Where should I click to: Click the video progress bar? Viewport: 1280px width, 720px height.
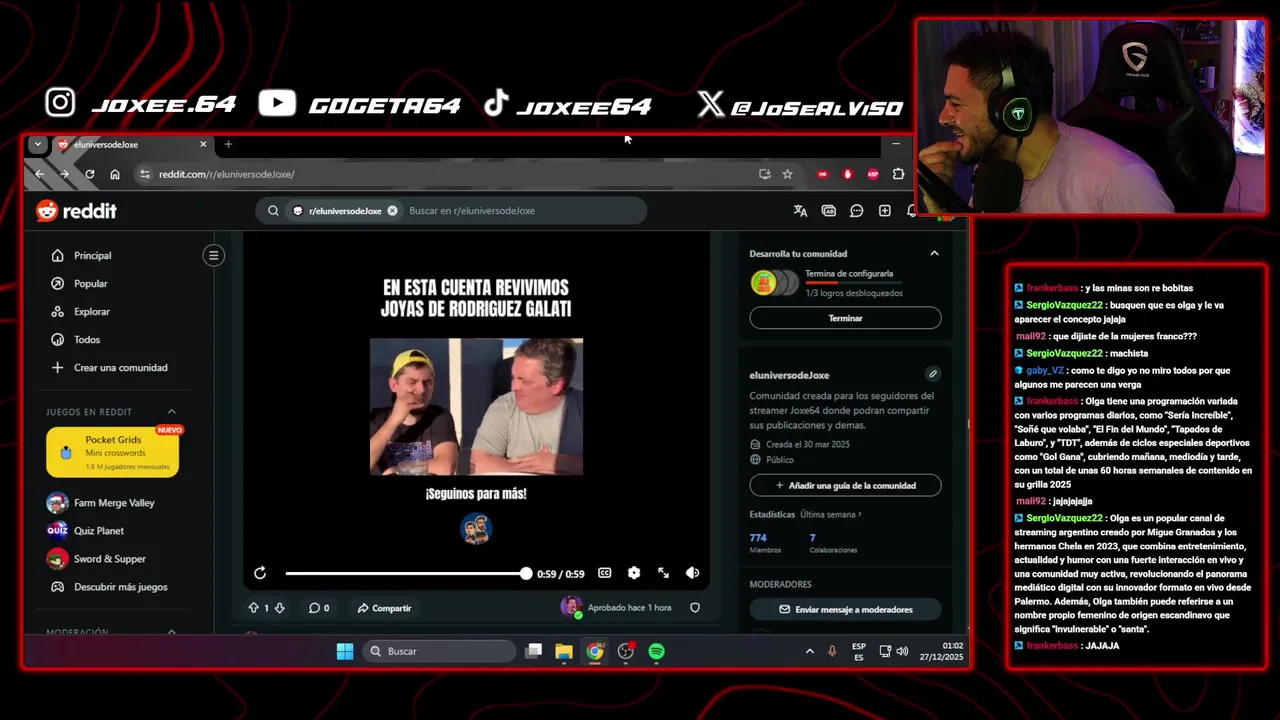click(406, 573)
